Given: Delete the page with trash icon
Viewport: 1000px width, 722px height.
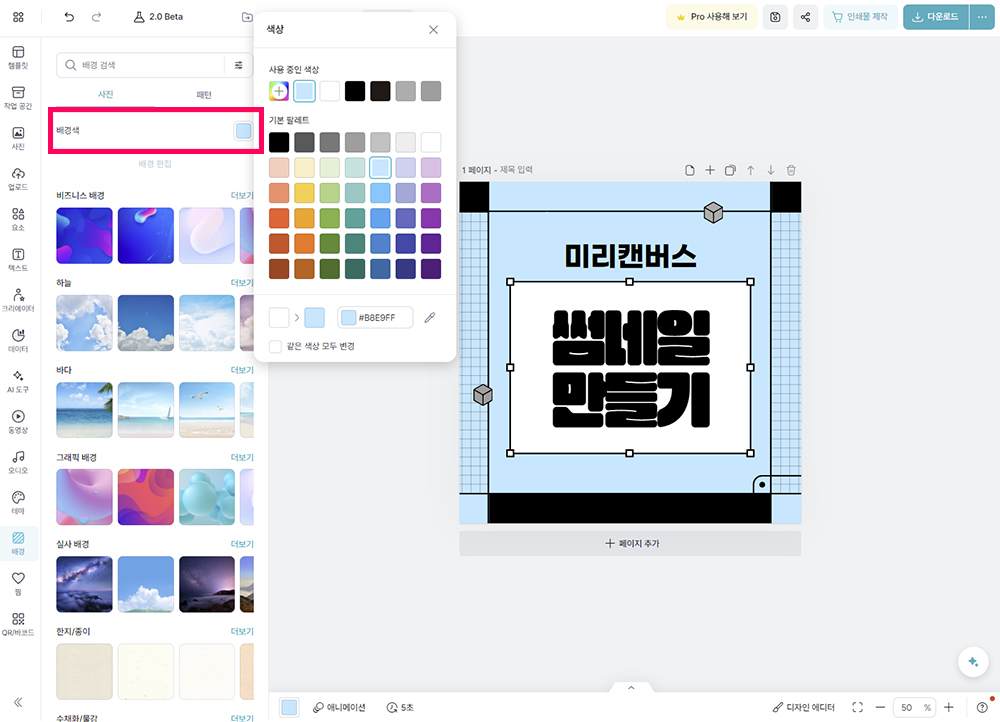Looking at the screenshot, I should (791, 170).
